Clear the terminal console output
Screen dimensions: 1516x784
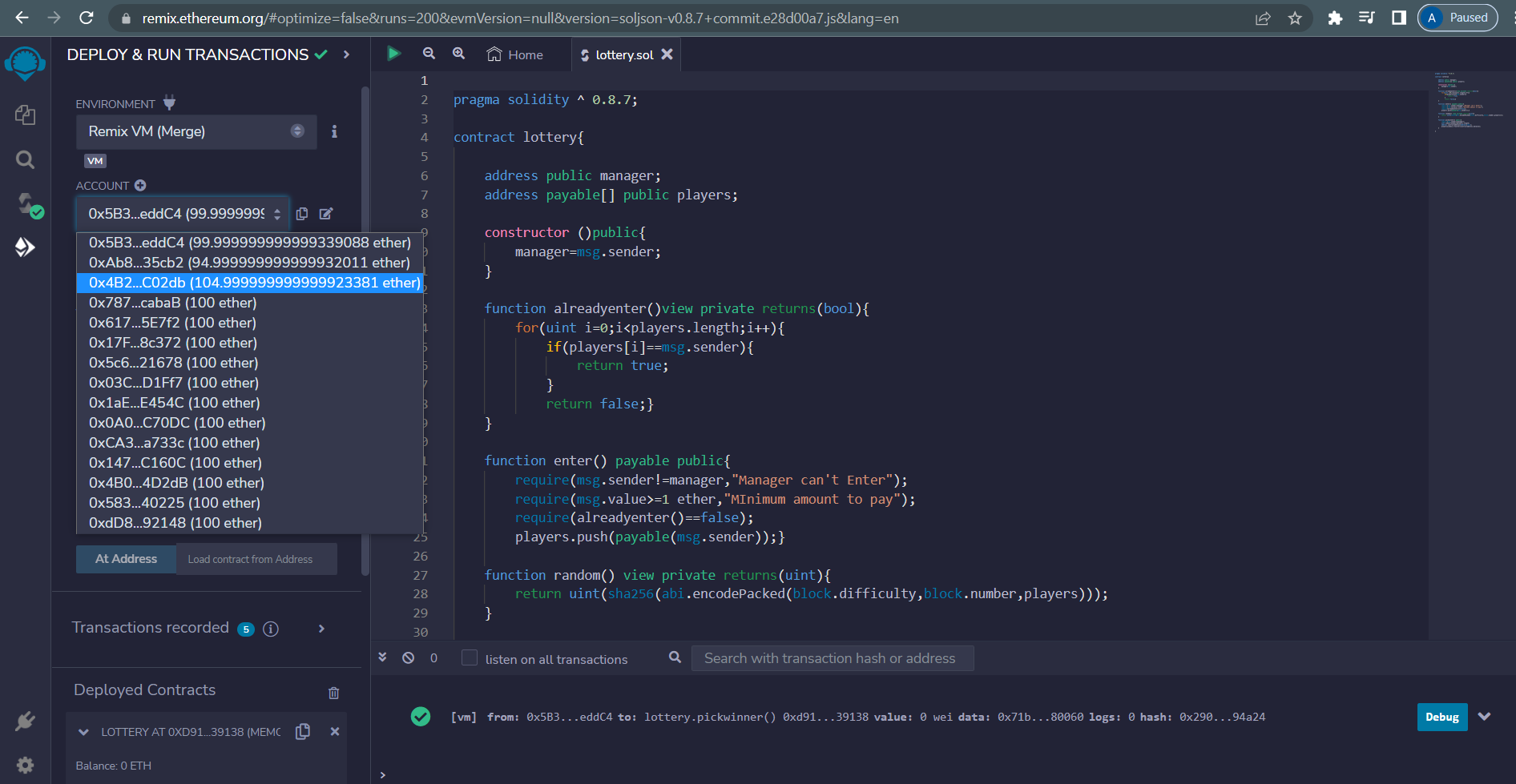[409, 657]
